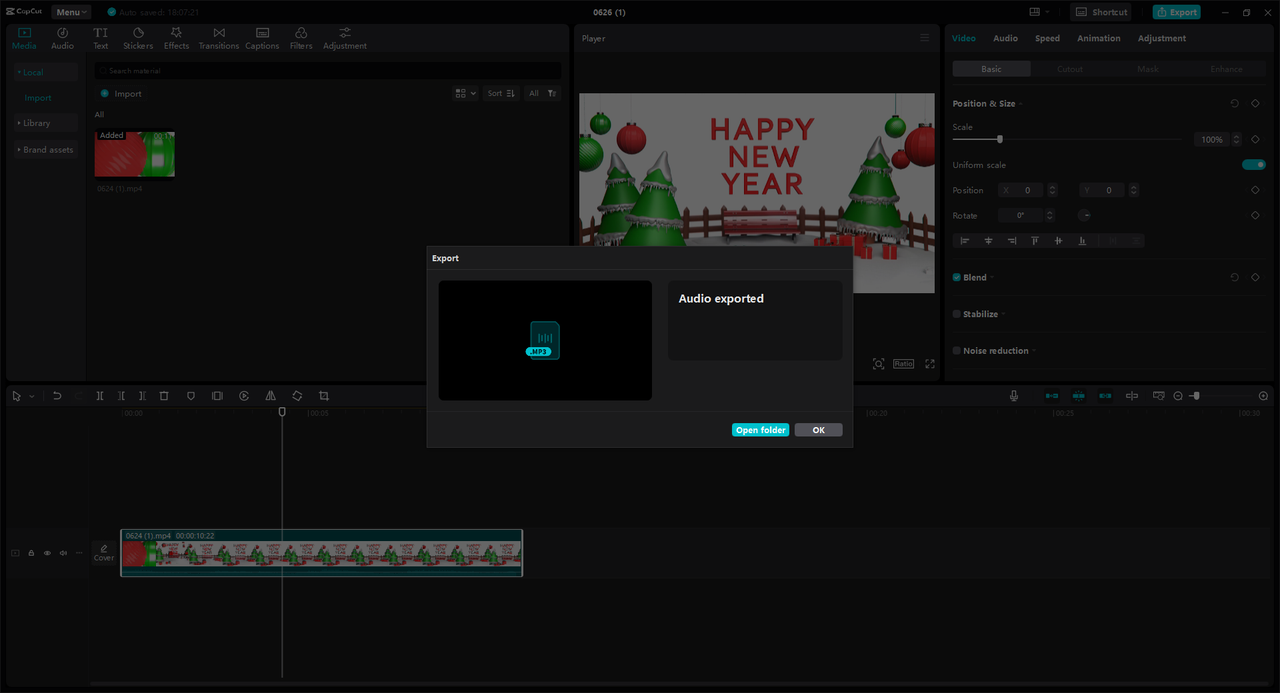Click the Crop tool icon
This screenshot has height=693, width=1280.
point(324,396)
